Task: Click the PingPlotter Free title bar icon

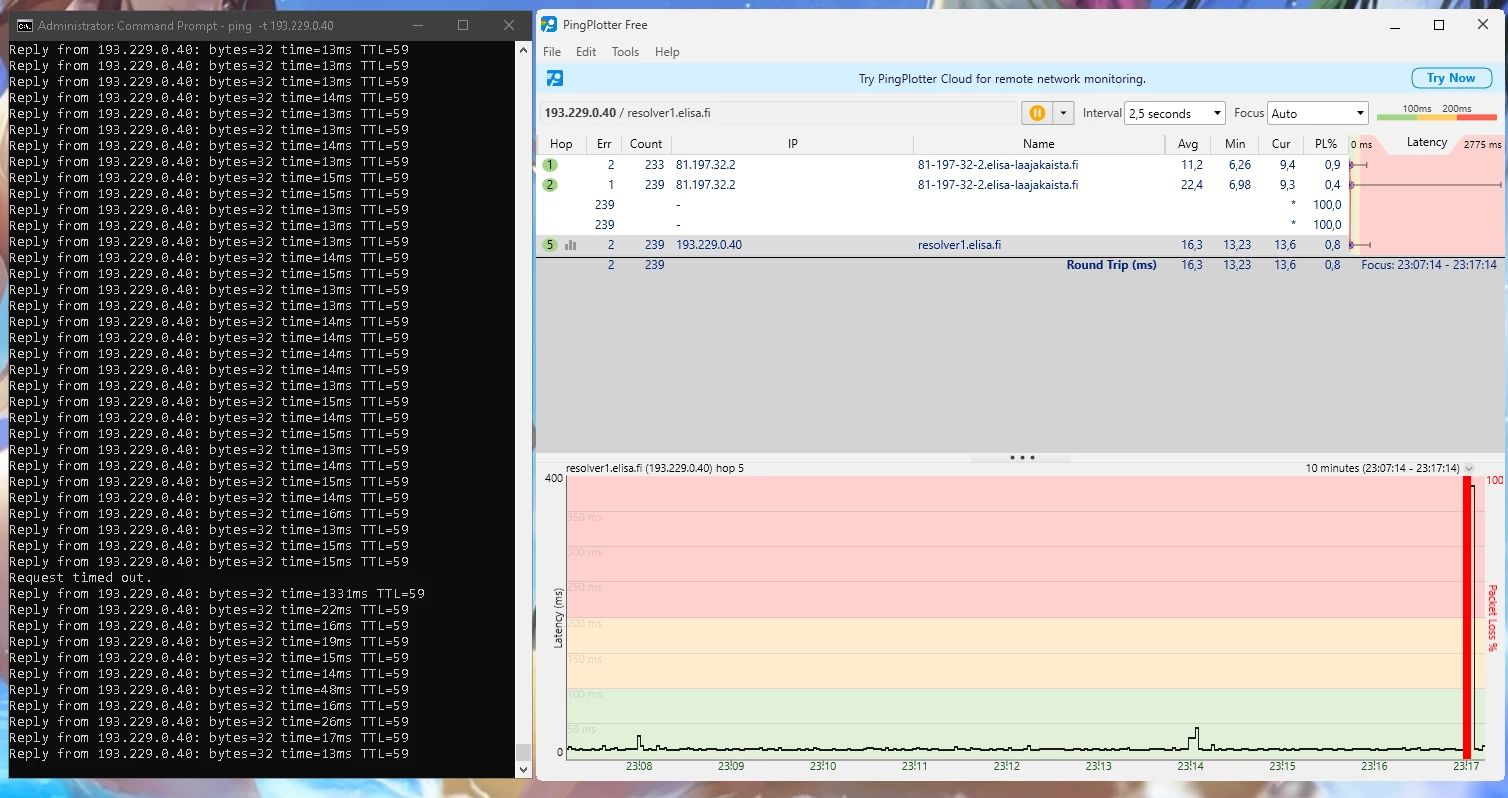Action: (x=549, y=25)
